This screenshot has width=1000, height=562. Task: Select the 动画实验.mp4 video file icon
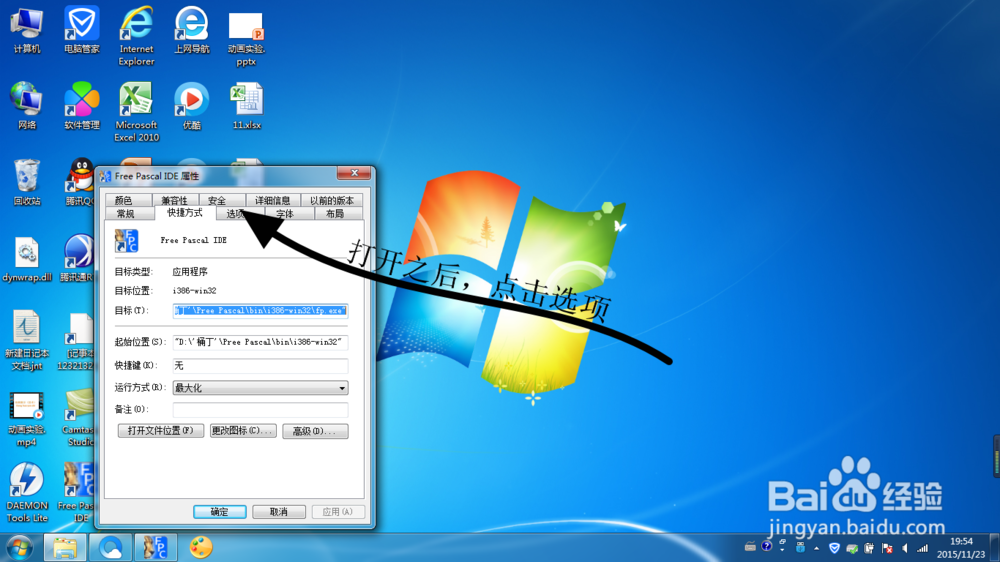26,418
